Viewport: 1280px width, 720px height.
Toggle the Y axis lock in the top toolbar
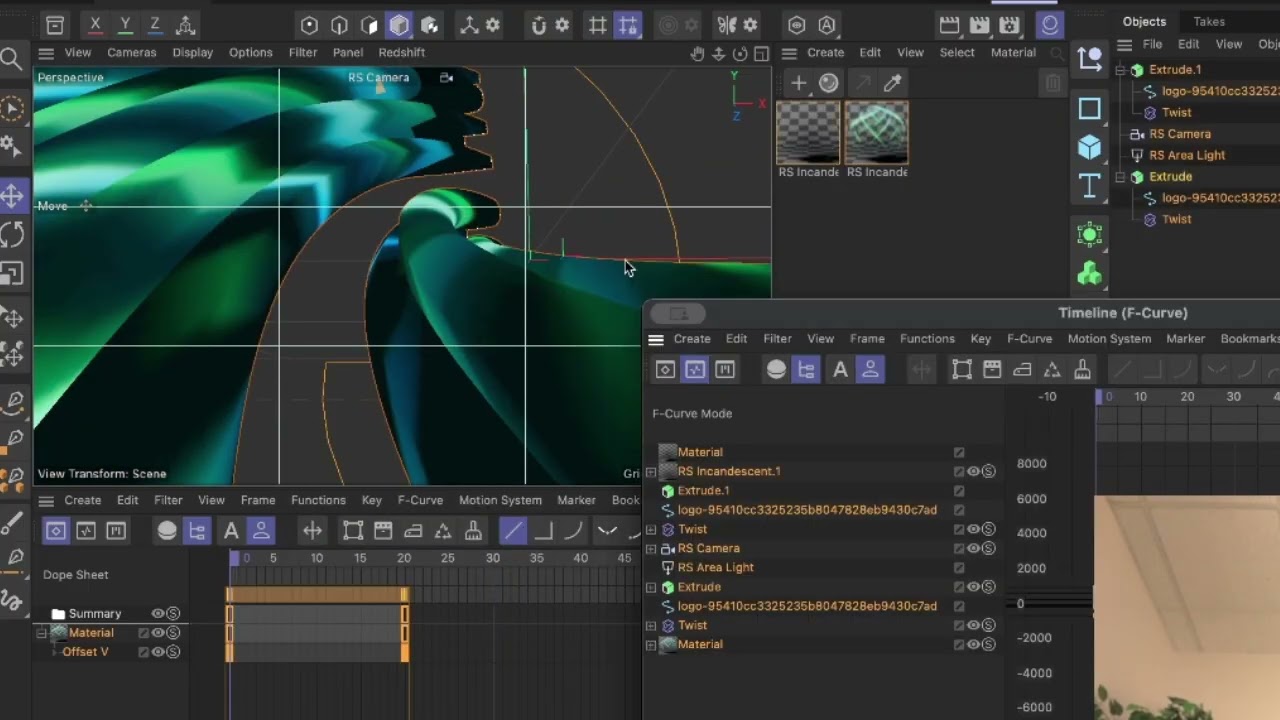[x=125, y=25]
